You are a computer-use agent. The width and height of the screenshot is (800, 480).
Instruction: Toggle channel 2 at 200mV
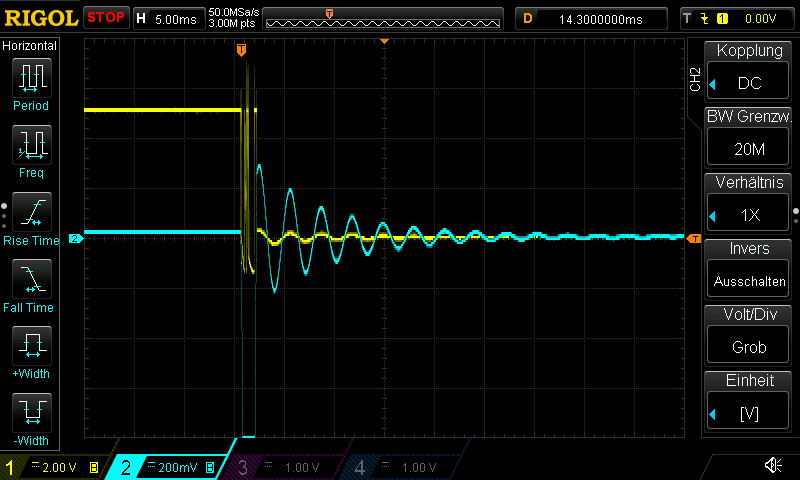click(172, 467)
